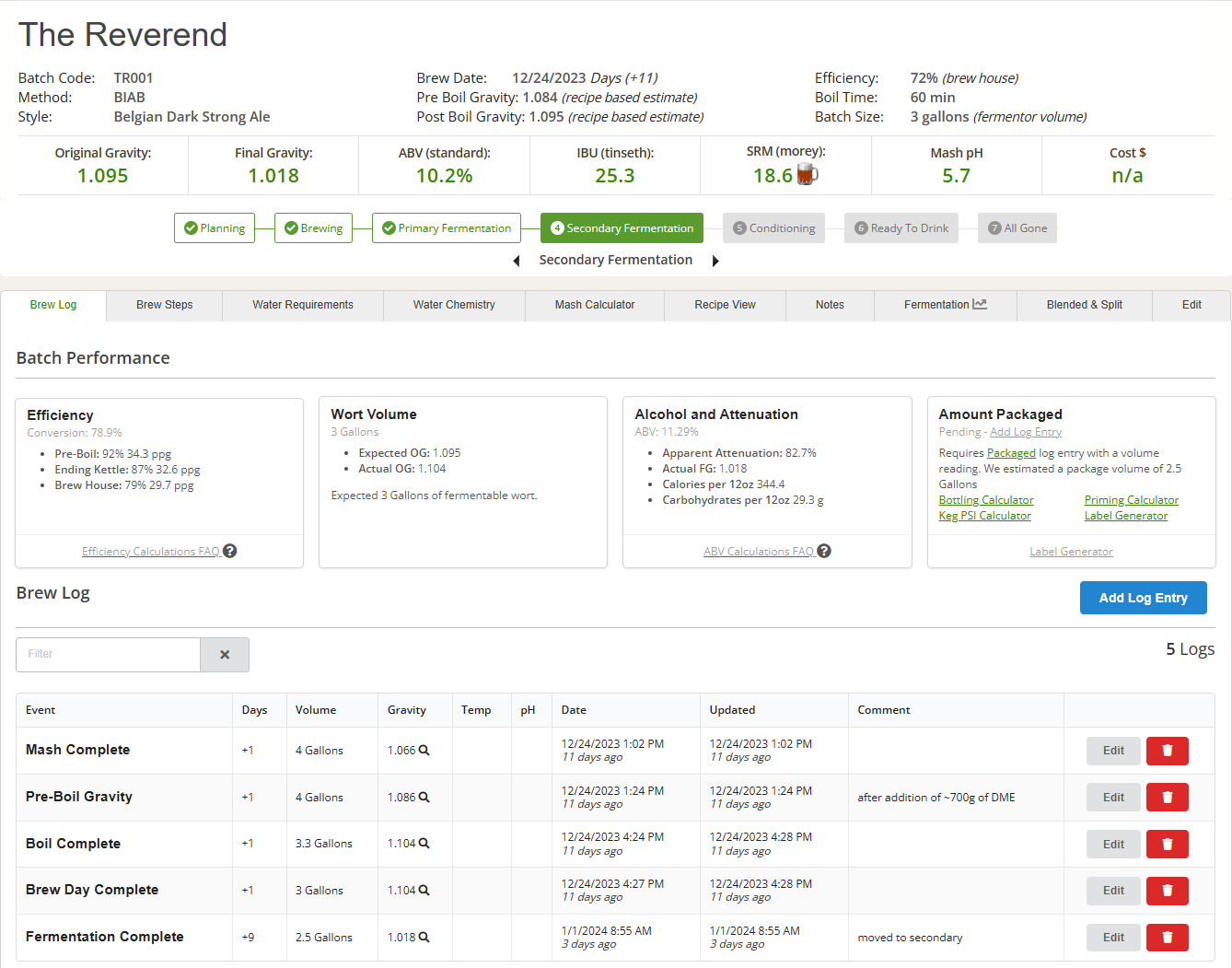The width and height of the screenshot is (1232, 968).
Task: Follow the Add Log Entry link in Amount Packaged
Action: 1026,432
